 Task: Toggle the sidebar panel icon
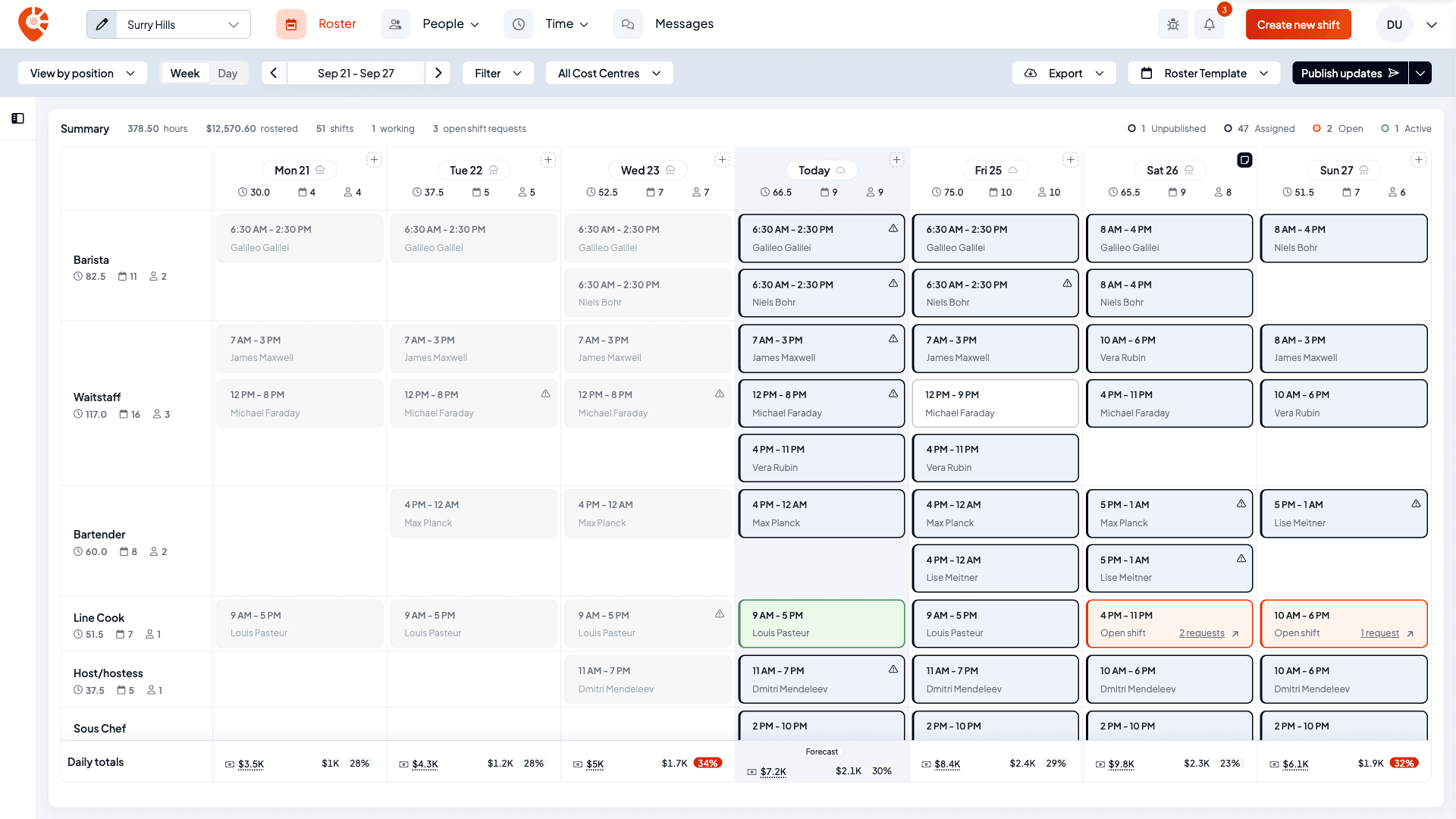(x=17, y=118)
